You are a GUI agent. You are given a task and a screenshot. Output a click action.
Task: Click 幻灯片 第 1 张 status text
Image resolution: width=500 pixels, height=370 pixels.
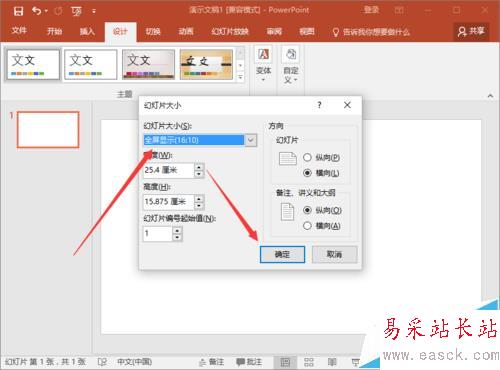(x=45, y=362)
